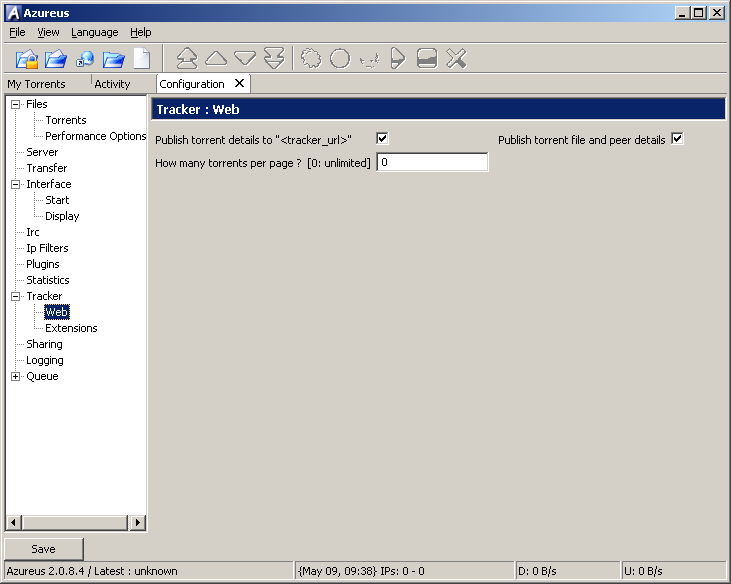Collapse the Interface tree node
The width and height of the screenshot is (731, 584).
coord(15,184)
